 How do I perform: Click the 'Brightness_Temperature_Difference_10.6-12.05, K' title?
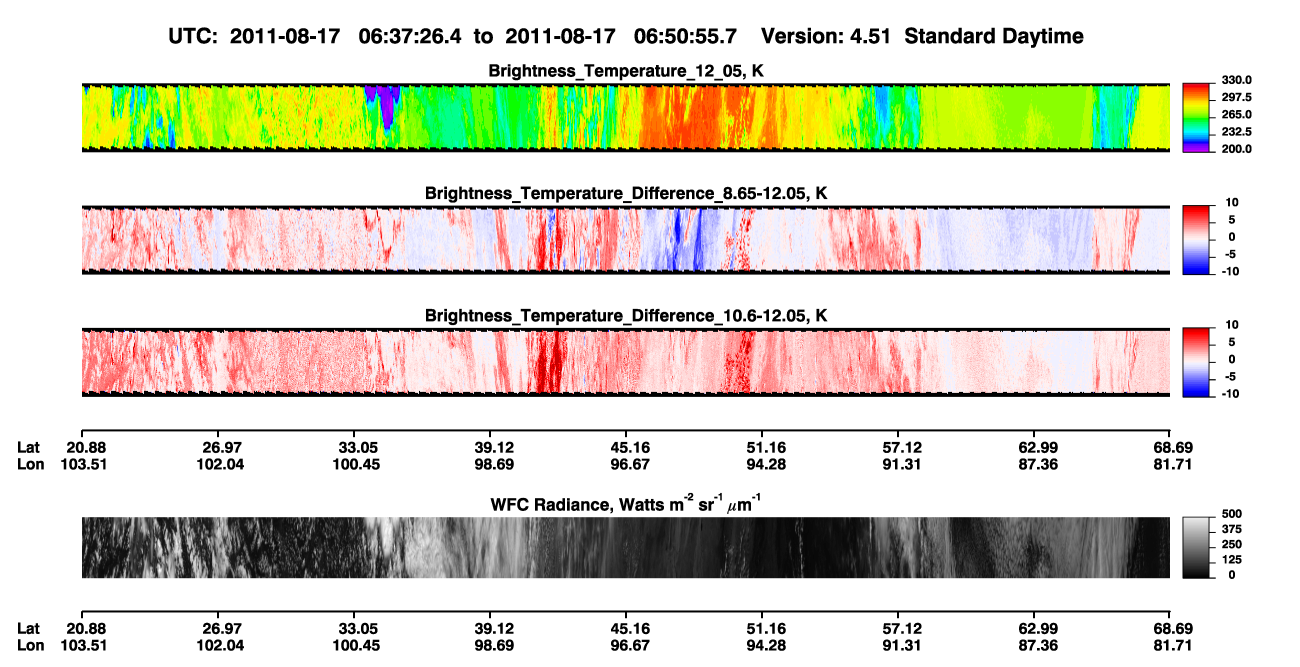coord(627,315)
